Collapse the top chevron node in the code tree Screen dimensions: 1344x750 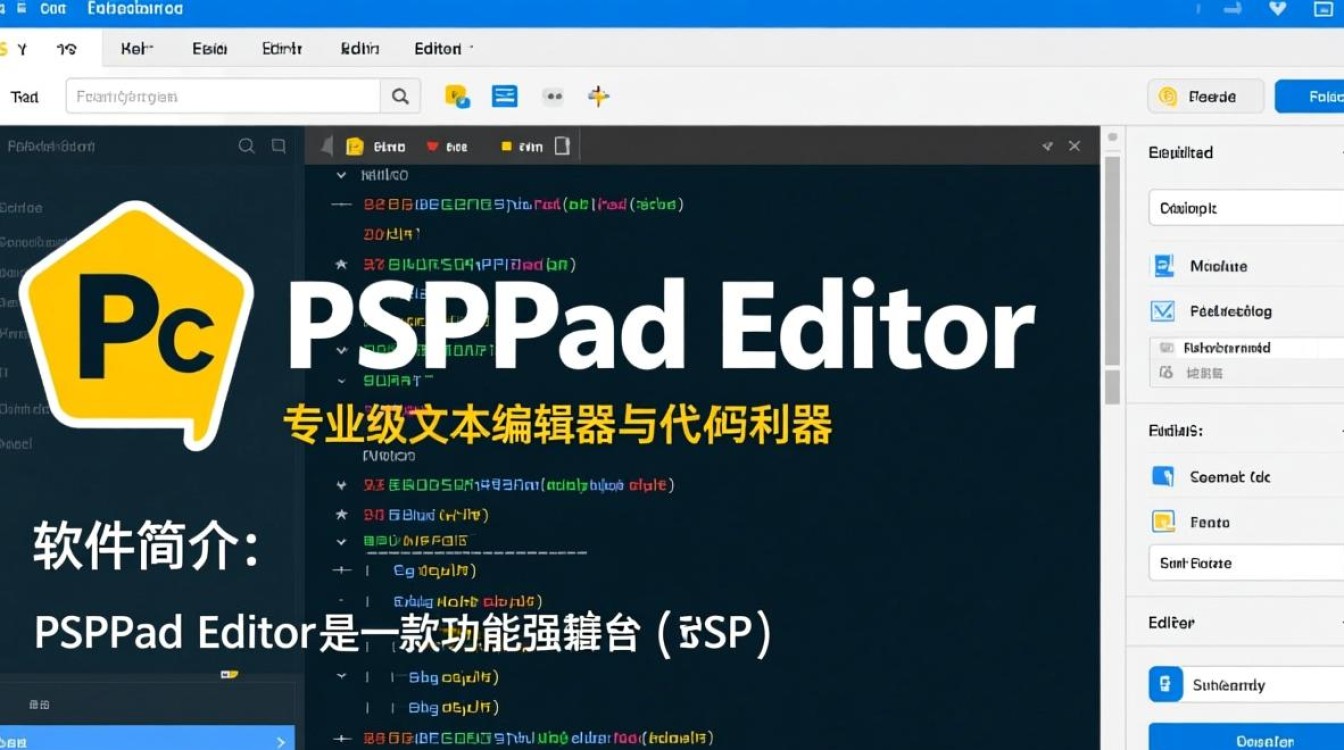[x=341, y=174]
